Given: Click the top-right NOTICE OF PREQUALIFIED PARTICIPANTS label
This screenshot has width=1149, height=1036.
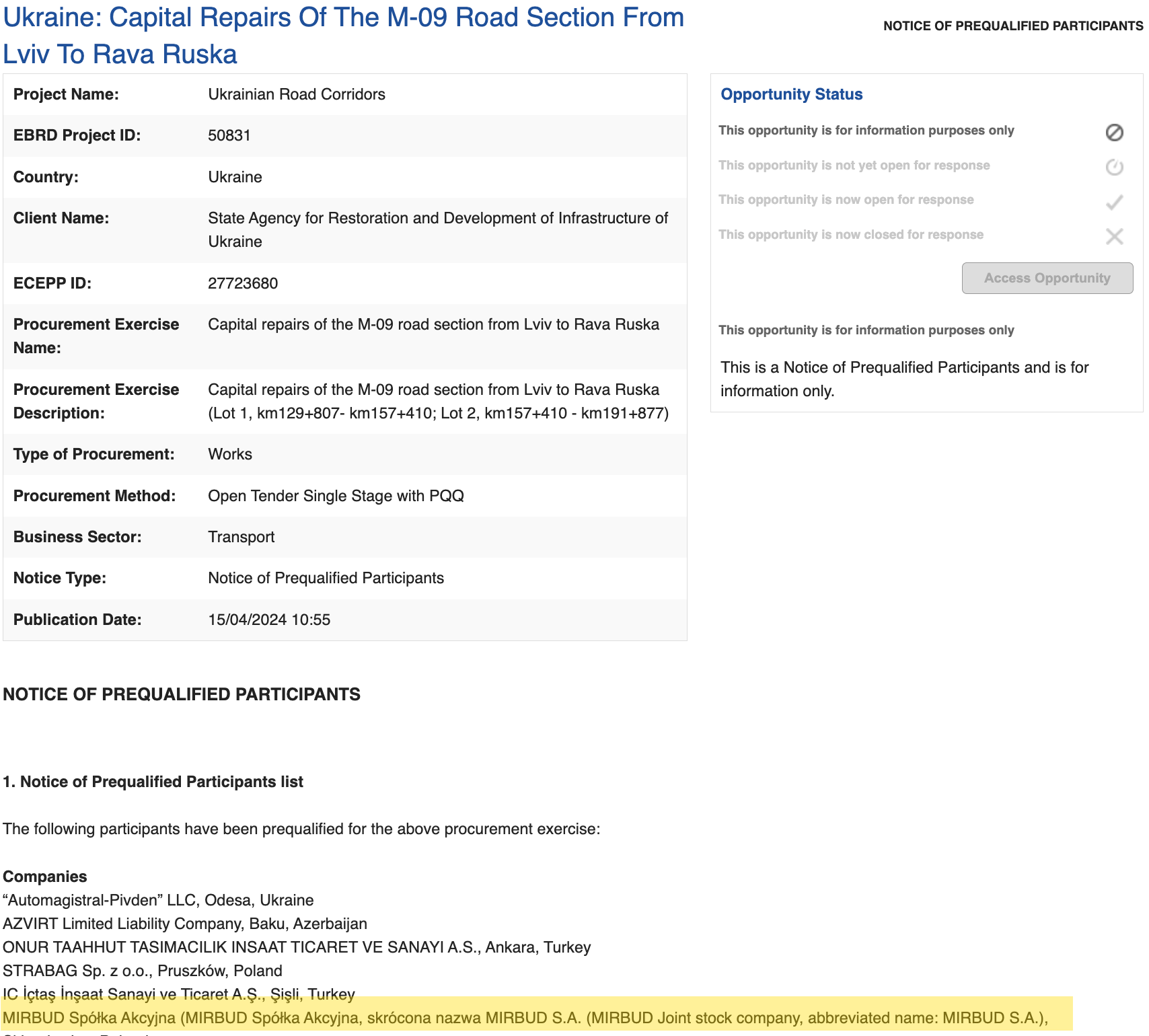Looking at the screenshot, I should click(1013, 26).
